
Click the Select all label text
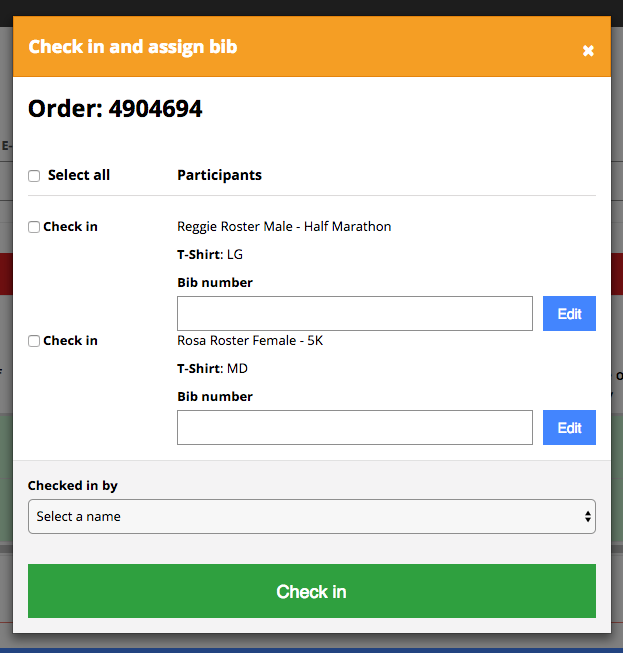click(x=79, y=175)
